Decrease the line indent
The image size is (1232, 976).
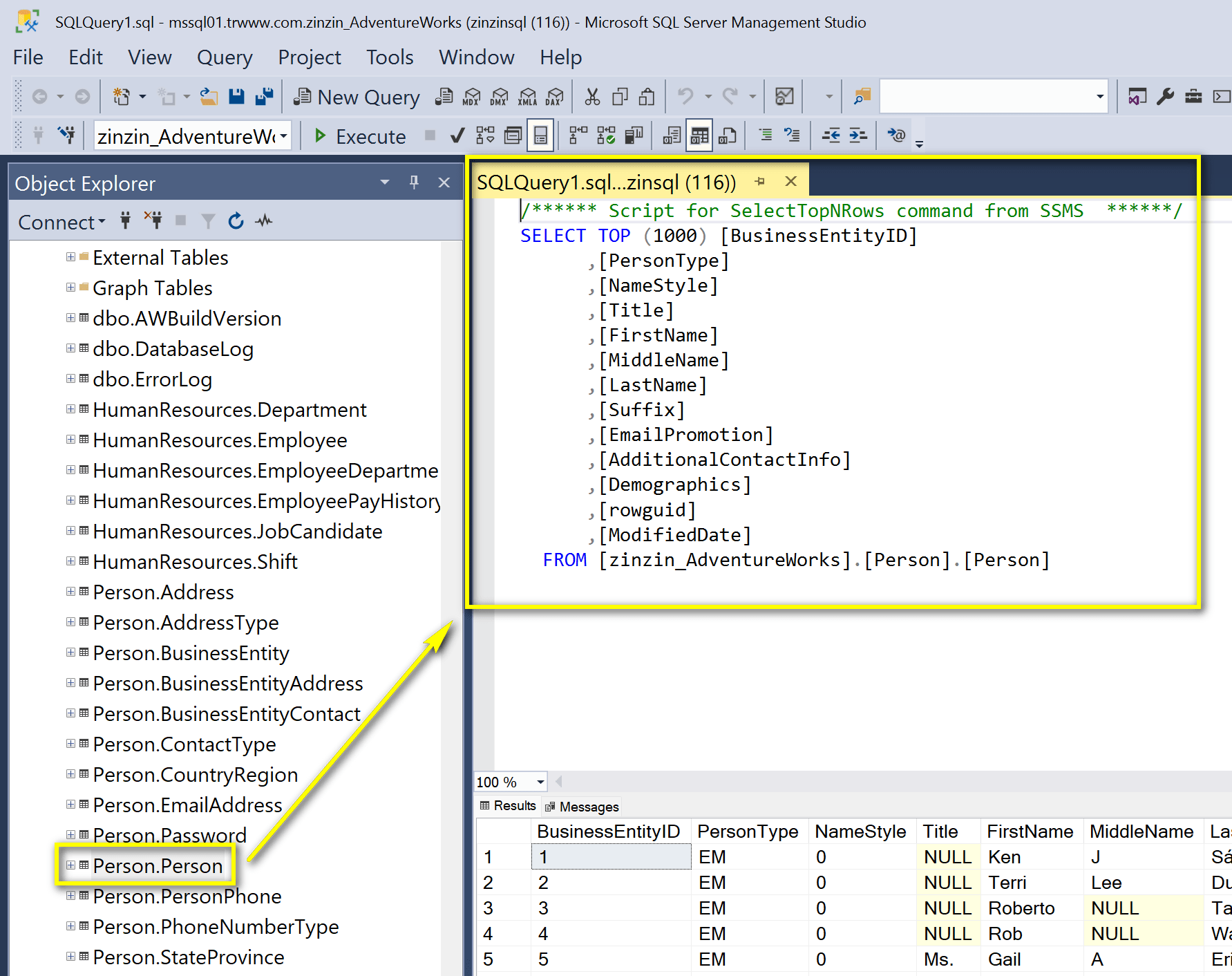point(831,135)
